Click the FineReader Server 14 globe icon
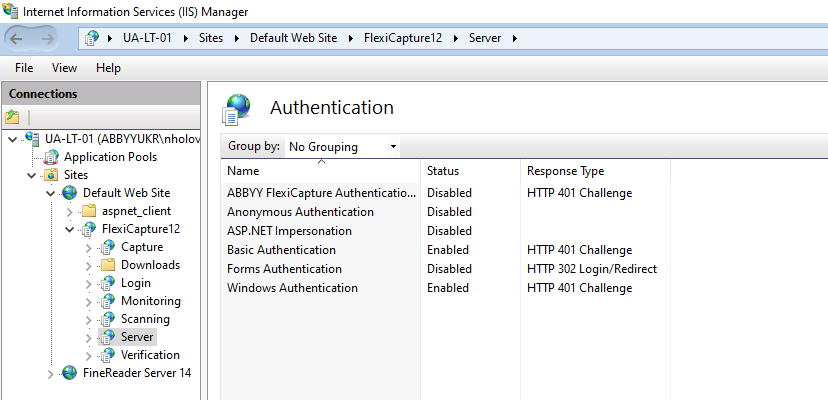828x400 pixels. [70, 373]
